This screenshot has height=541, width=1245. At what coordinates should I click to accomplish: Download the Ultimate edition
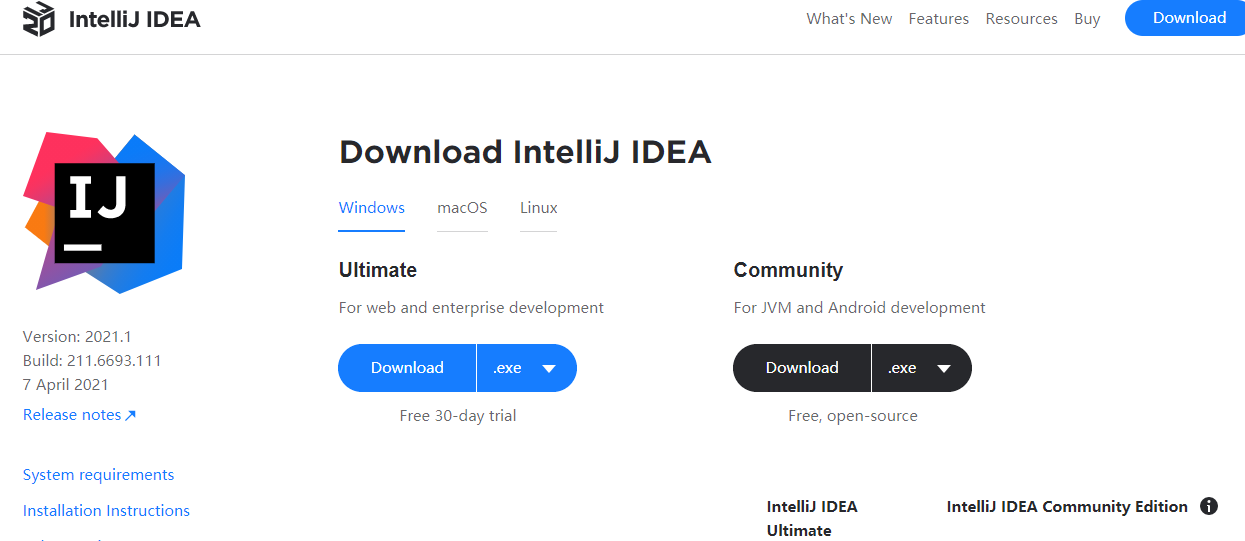tap(407, 368)
